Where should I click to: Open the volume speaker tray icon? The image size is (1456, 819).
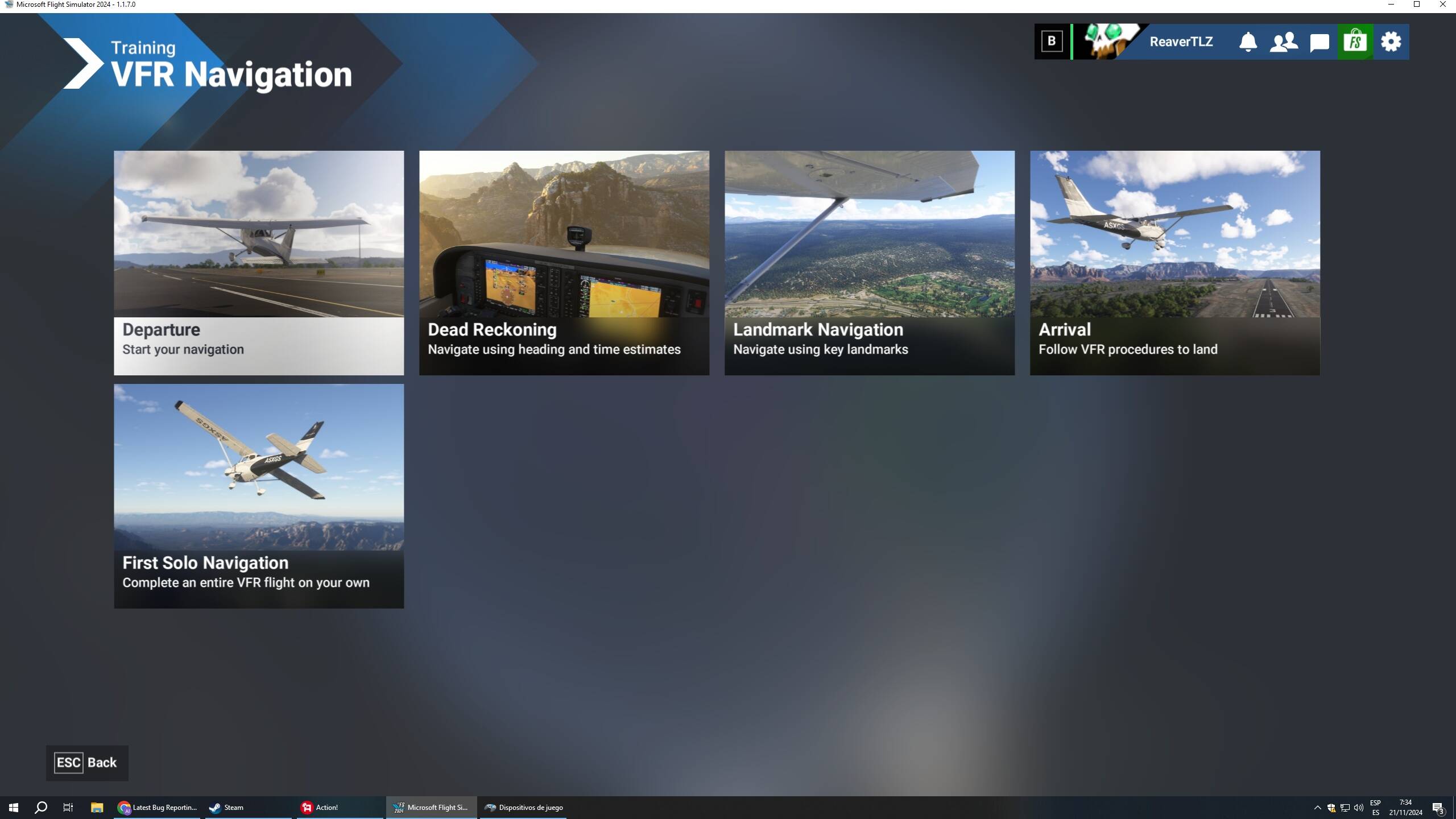(1359, 808)
